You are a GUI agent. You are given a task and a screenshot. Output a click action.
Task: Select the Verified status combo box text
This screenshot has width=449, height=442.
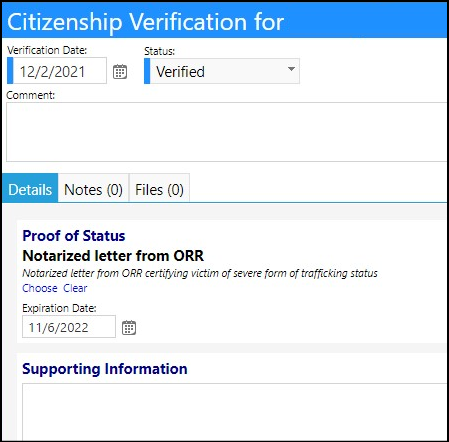coord(180,72)
